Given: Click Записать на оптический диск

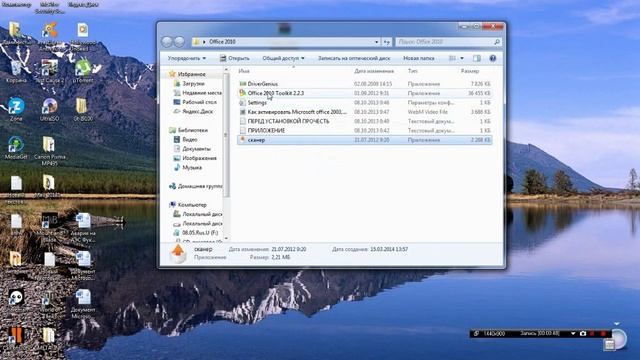Looking at the screenshot, I should click(354, 58).
